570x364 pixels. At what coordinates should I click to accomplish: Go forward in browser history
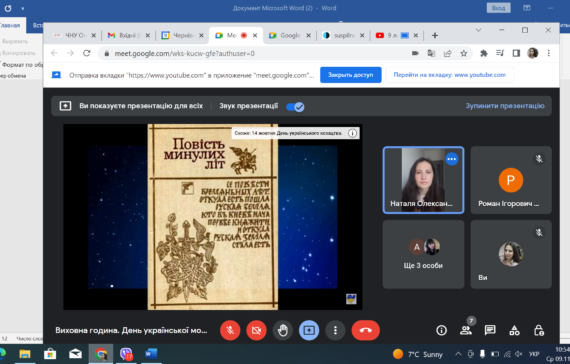pyautogui.click(x=71, y=53)
